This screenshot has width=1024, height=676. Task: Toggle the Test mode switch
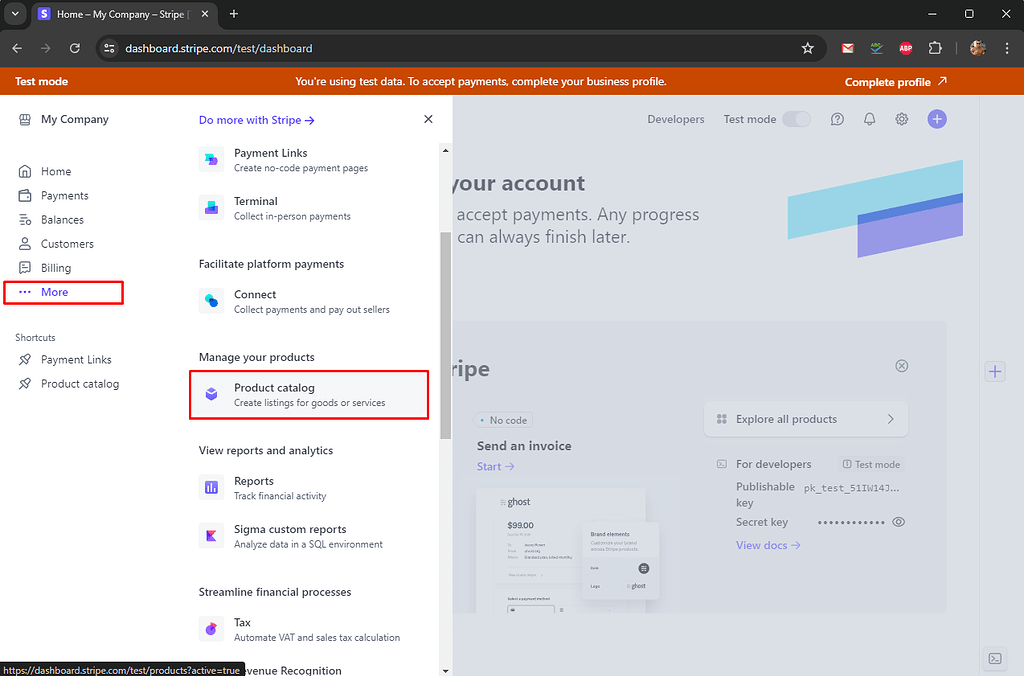796,118
